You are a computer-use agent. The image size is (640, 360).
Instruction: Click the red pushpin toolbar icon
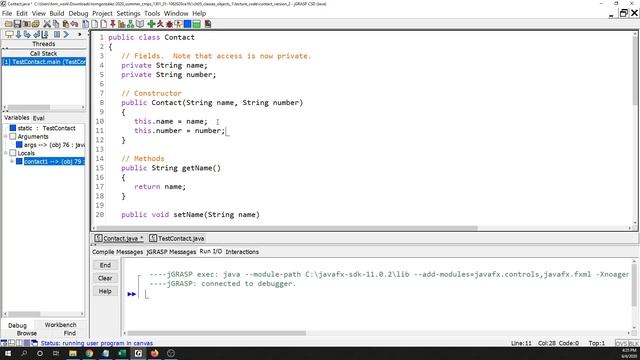pos(113,24)
